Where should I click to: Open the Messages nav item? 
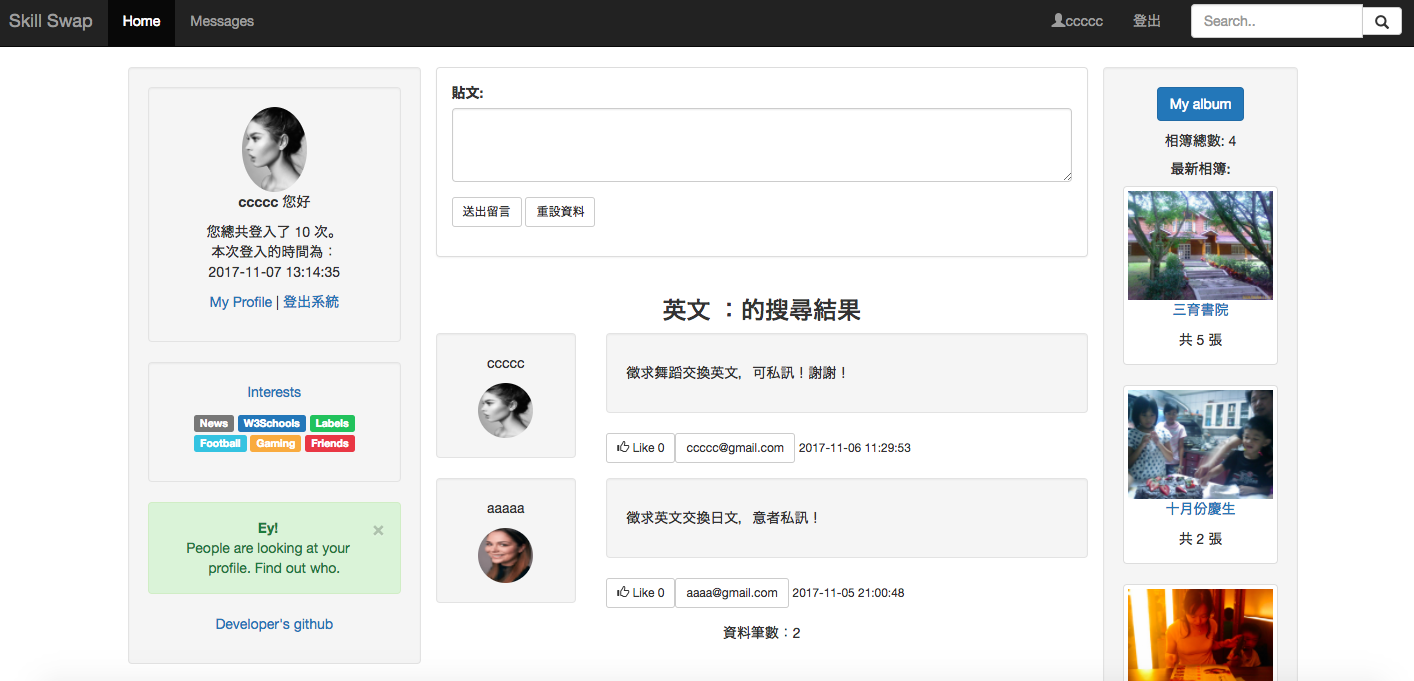pyautogui.click(x=222, y=21)
